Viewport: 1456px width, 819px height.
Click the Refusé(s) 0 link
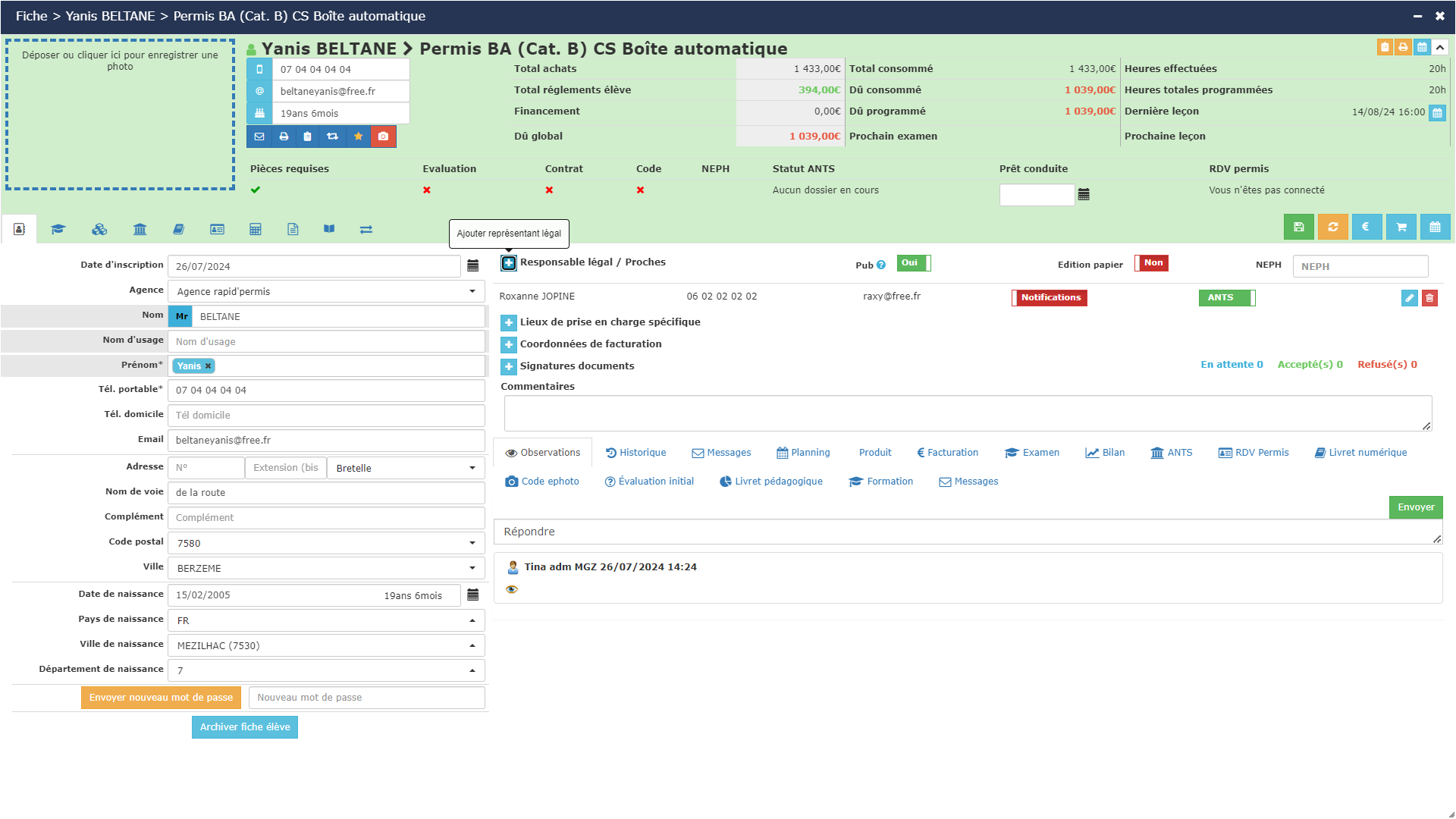(1387, 365)
